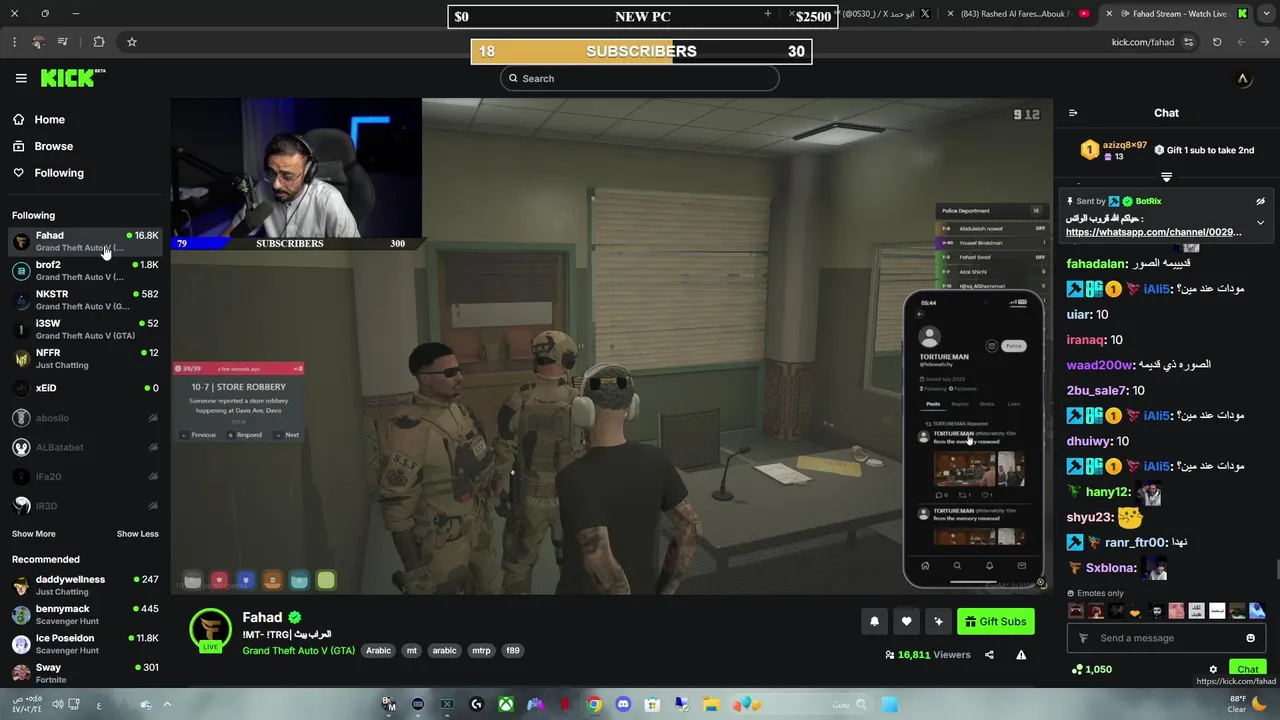Open offline channel ALBatabet
This screenshot has width=1280, height=720.
85,447
